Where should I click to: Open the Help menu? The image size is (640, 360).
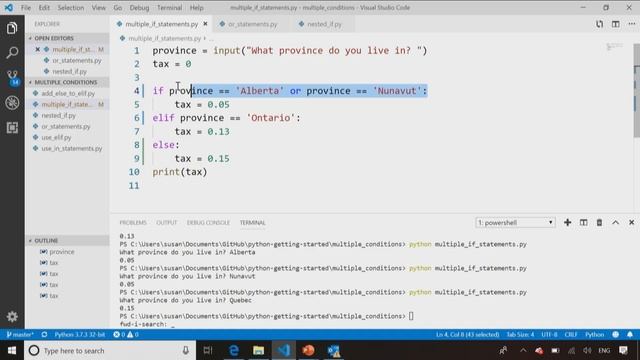[x=196, y=7]
